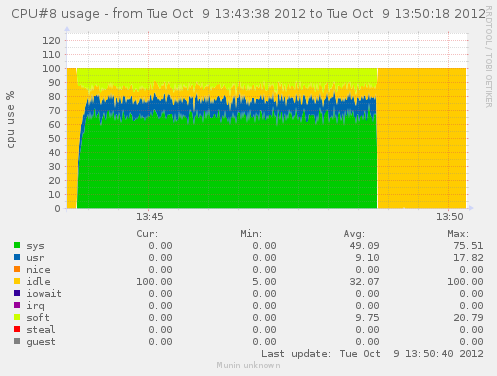The image size is (497, 376).
Task: Click the idle Cur value 100.00
Action: pyautogui.click(x=154, y=282)
